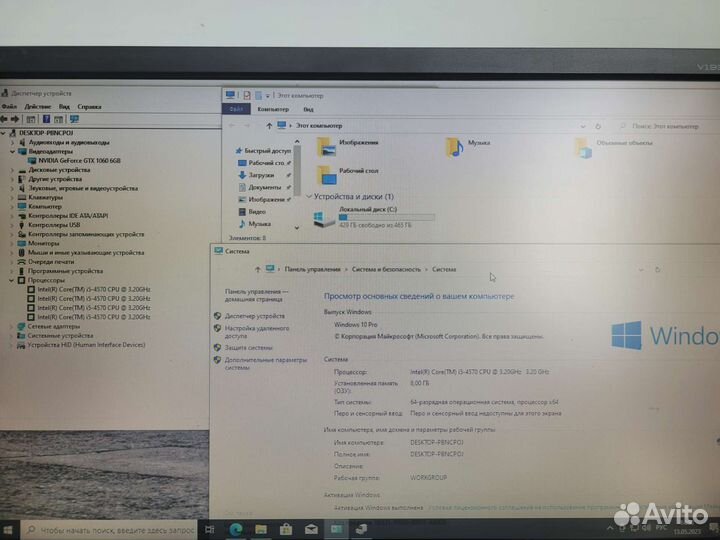Open the Explorer address bar history dropdown
Screen dimensions: 720x540
pyautogui.click(x=583, y=126)
